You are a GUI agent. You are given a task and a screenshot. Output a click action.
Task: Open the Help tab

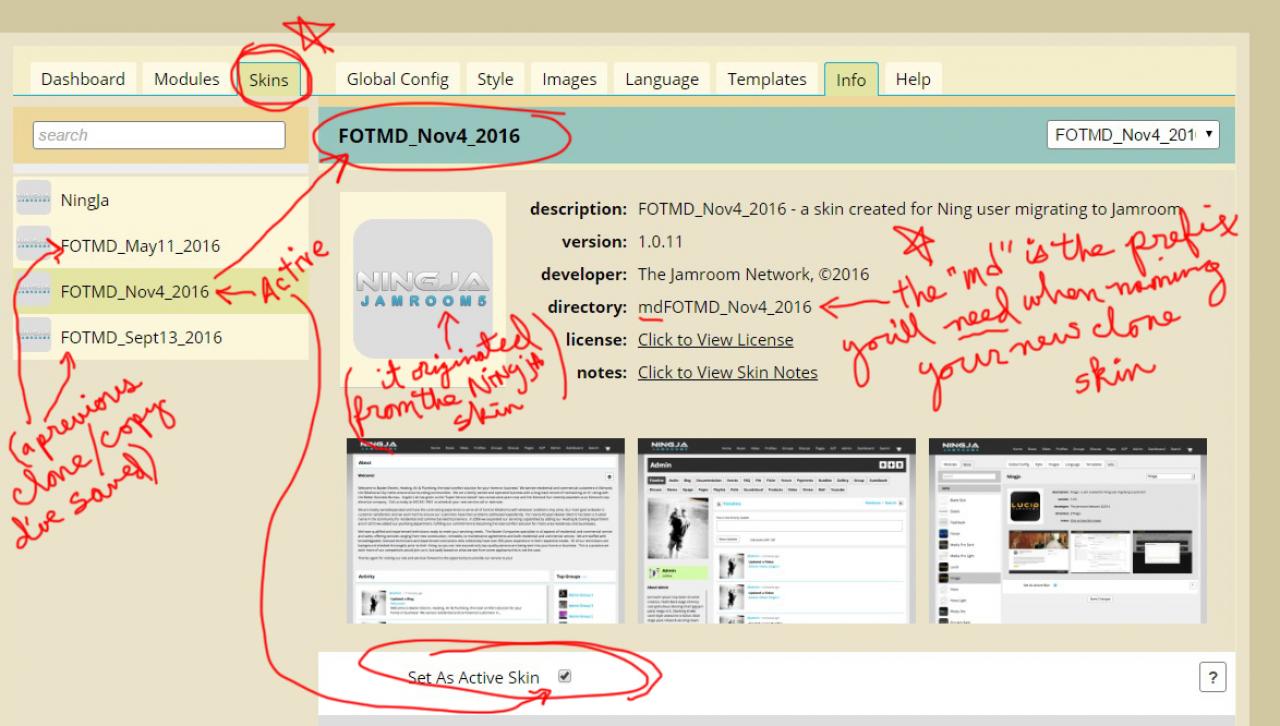[913, 80]
